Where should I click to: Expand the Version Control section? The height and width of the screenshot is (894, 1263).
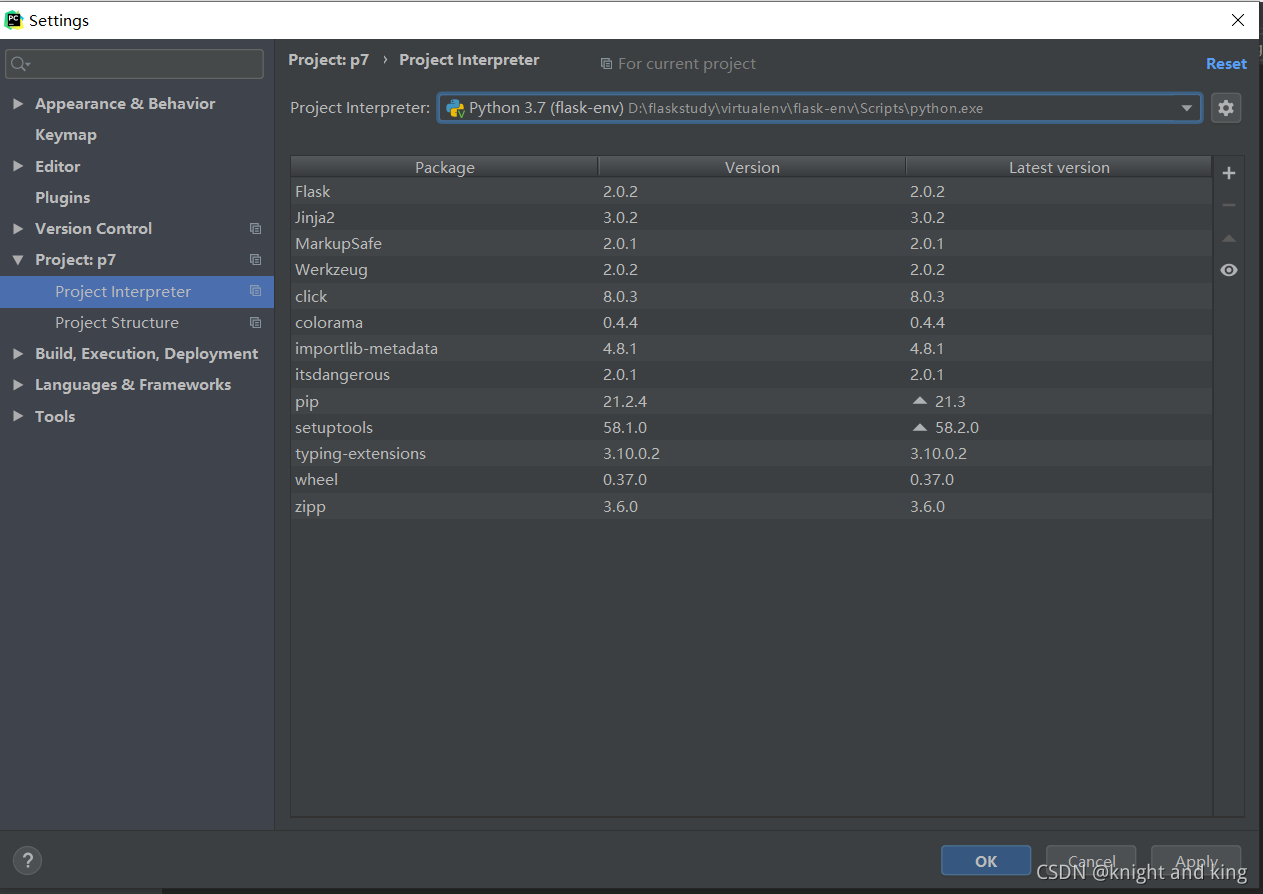coord(18,229)
